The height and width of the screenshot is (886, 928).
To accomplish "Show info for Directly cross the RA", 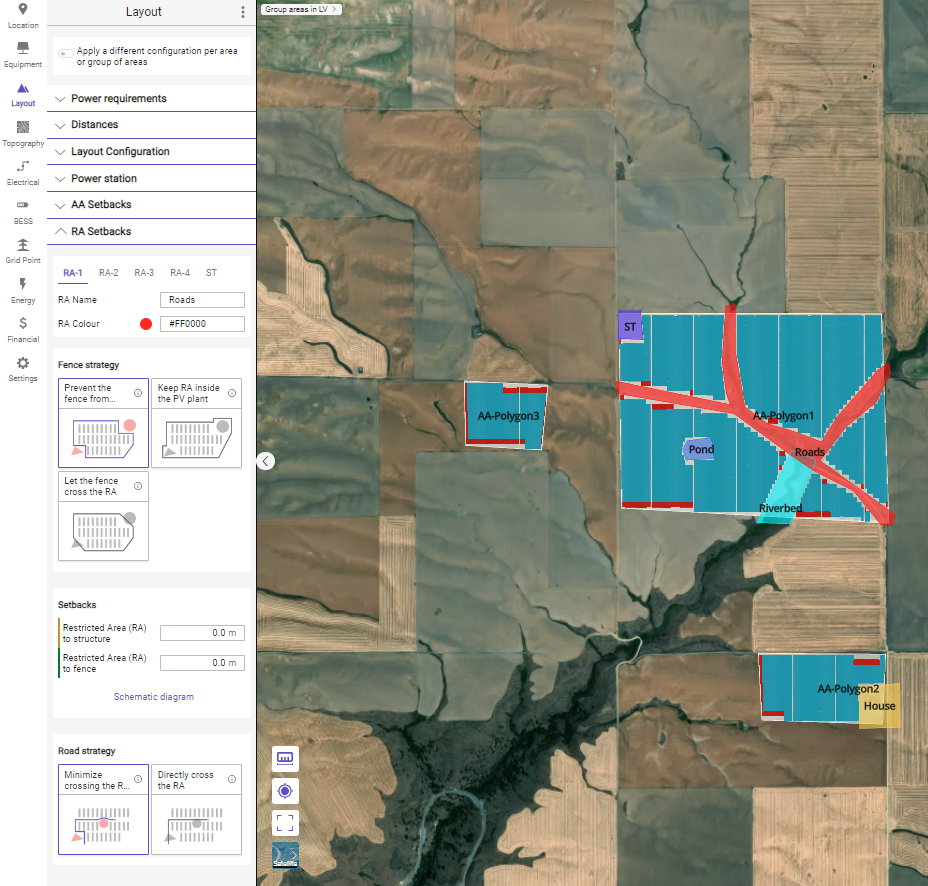I will tap(232, 779).
